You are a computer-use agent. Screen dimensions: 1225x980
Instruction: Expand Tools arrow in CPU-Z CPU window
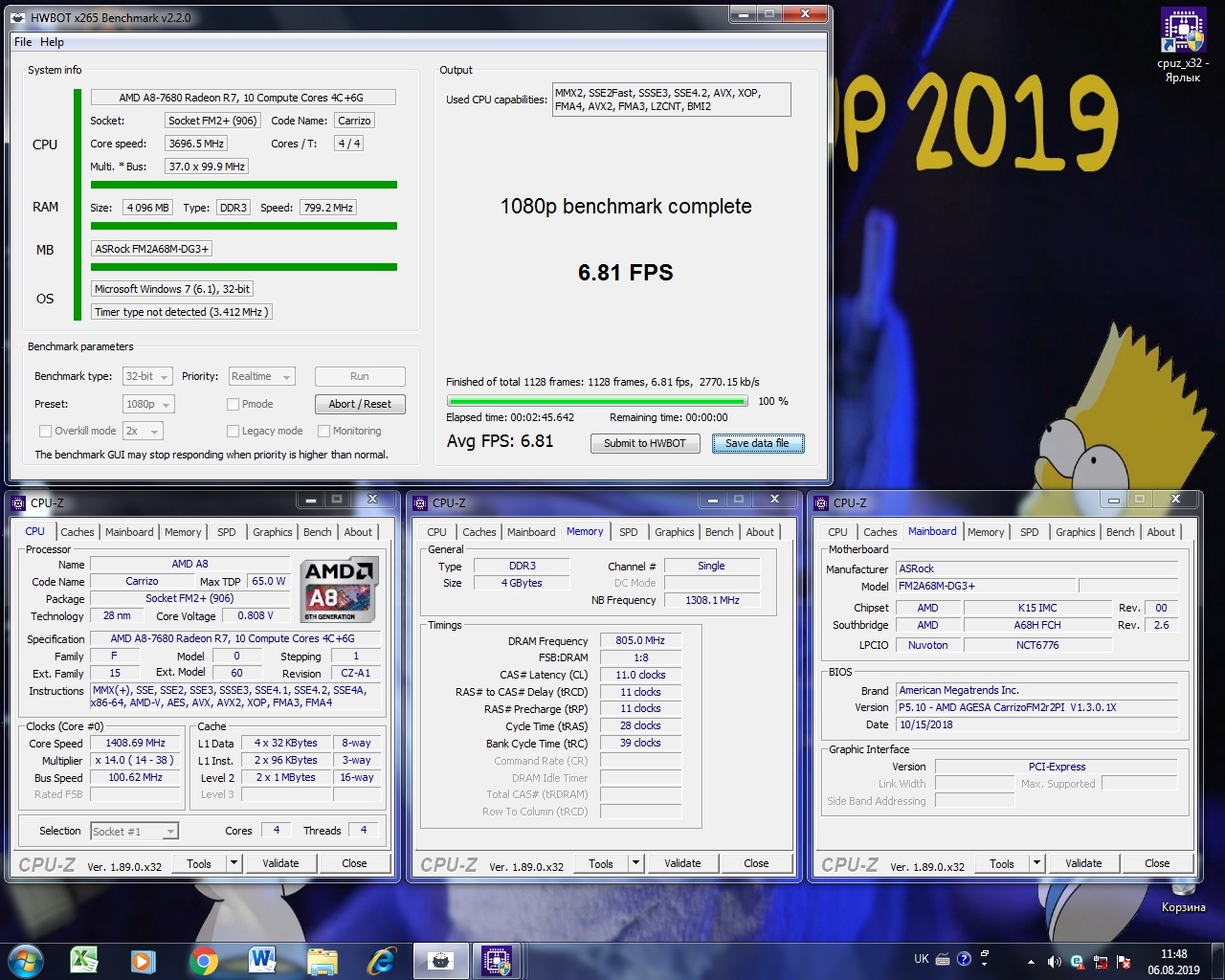point(234,863)
